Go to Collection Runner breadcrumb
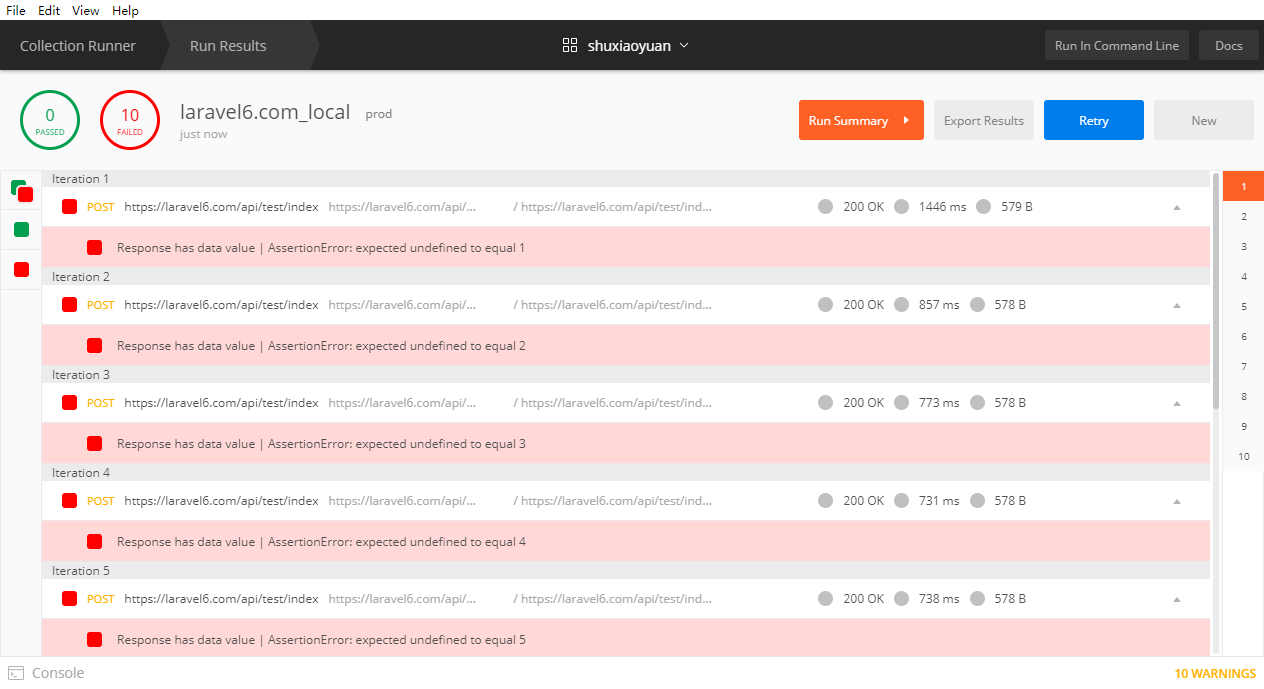Viewport: 1264px width, 689px height. pyautogui.click(x=78, y=45)
